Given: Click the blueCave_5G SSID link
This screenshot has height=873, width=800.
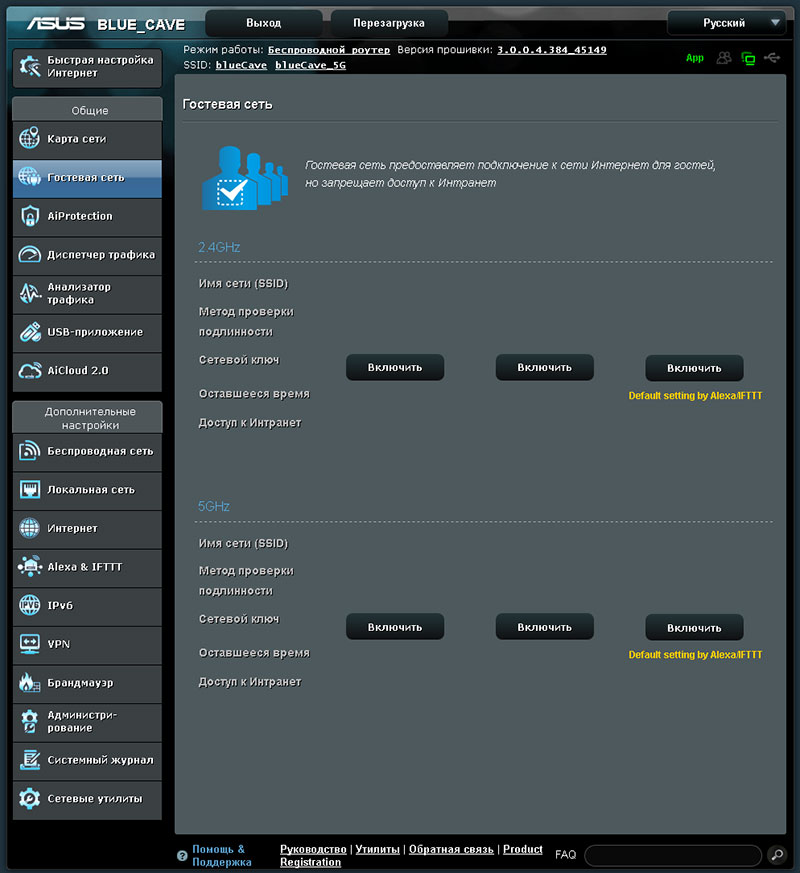Looking at the screenshot, I should (x=310, y=65).
